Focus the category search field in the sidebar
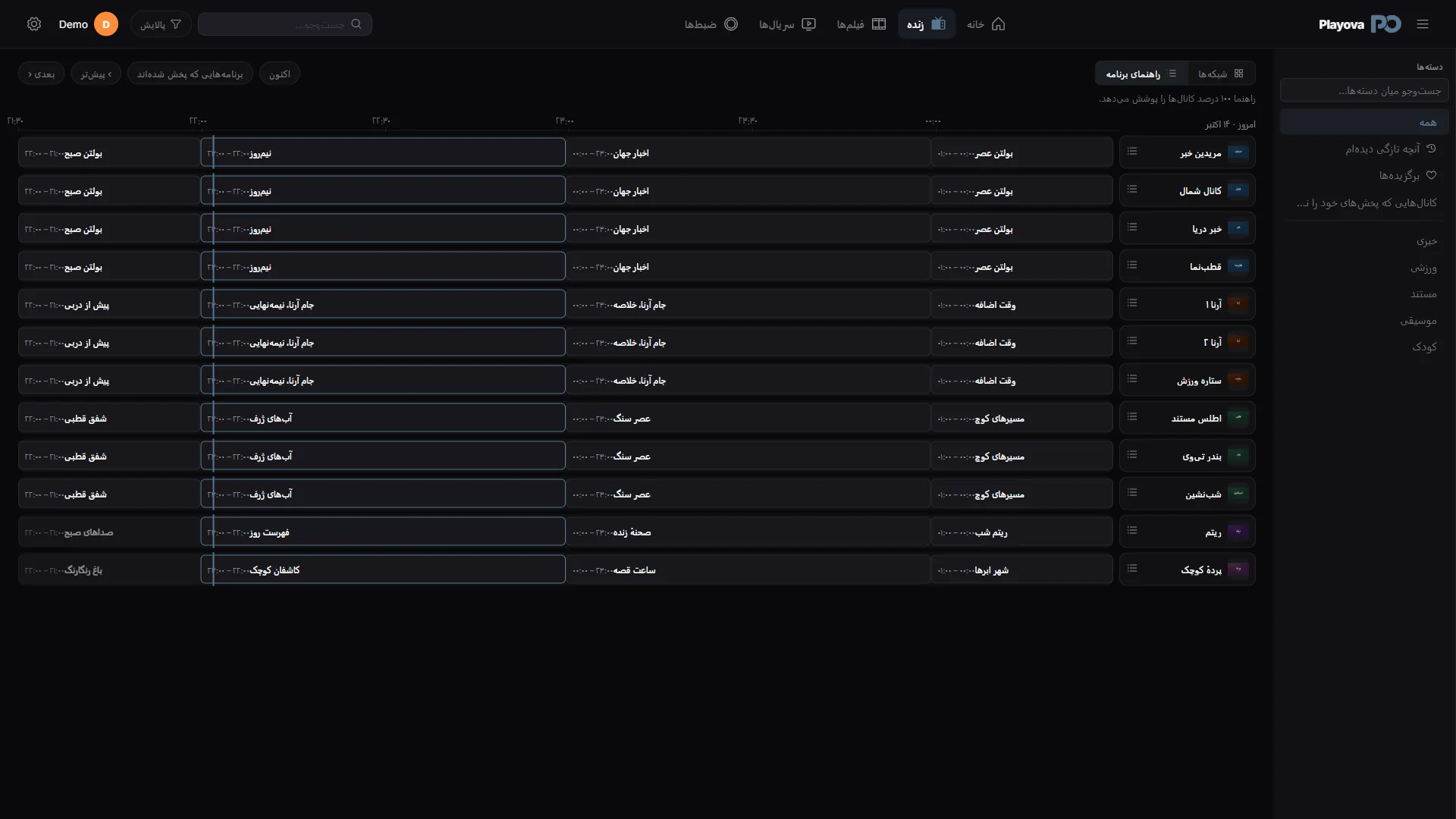This screenshot has height=819, width=1456. [1364, 90]
